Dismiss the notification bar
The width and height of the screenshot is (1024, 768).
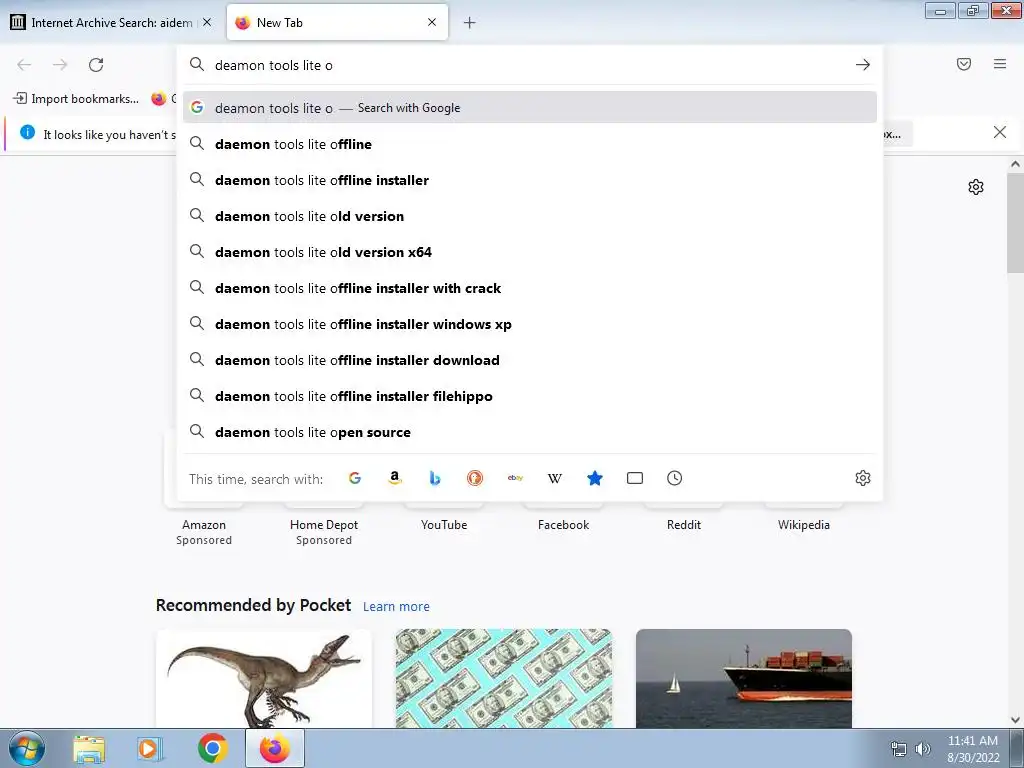click(1000, 133)
